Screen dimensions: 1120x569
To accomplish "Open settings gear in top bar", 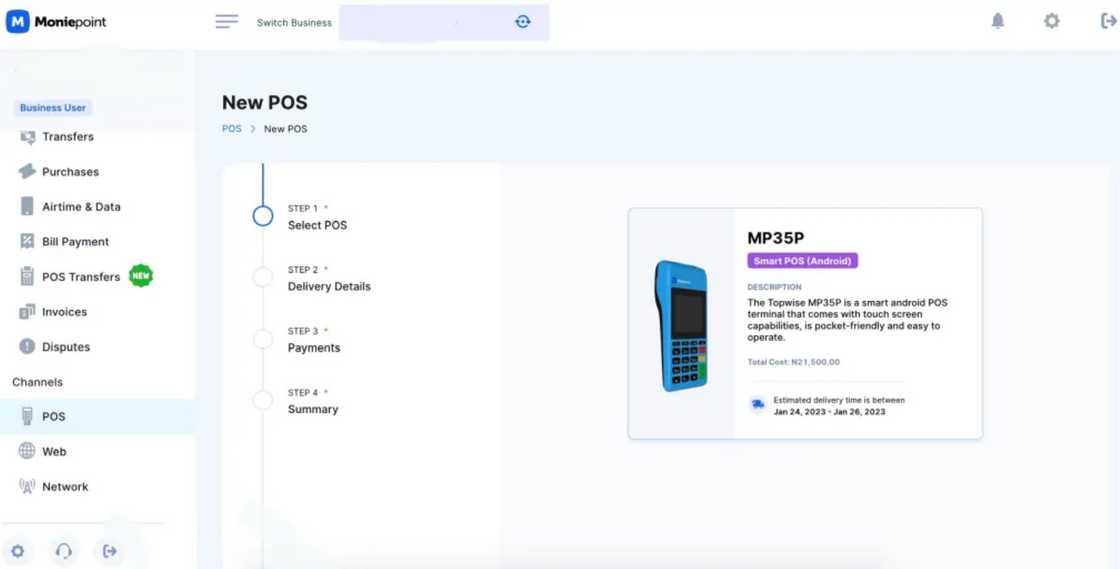I will tap(1051, 21).
